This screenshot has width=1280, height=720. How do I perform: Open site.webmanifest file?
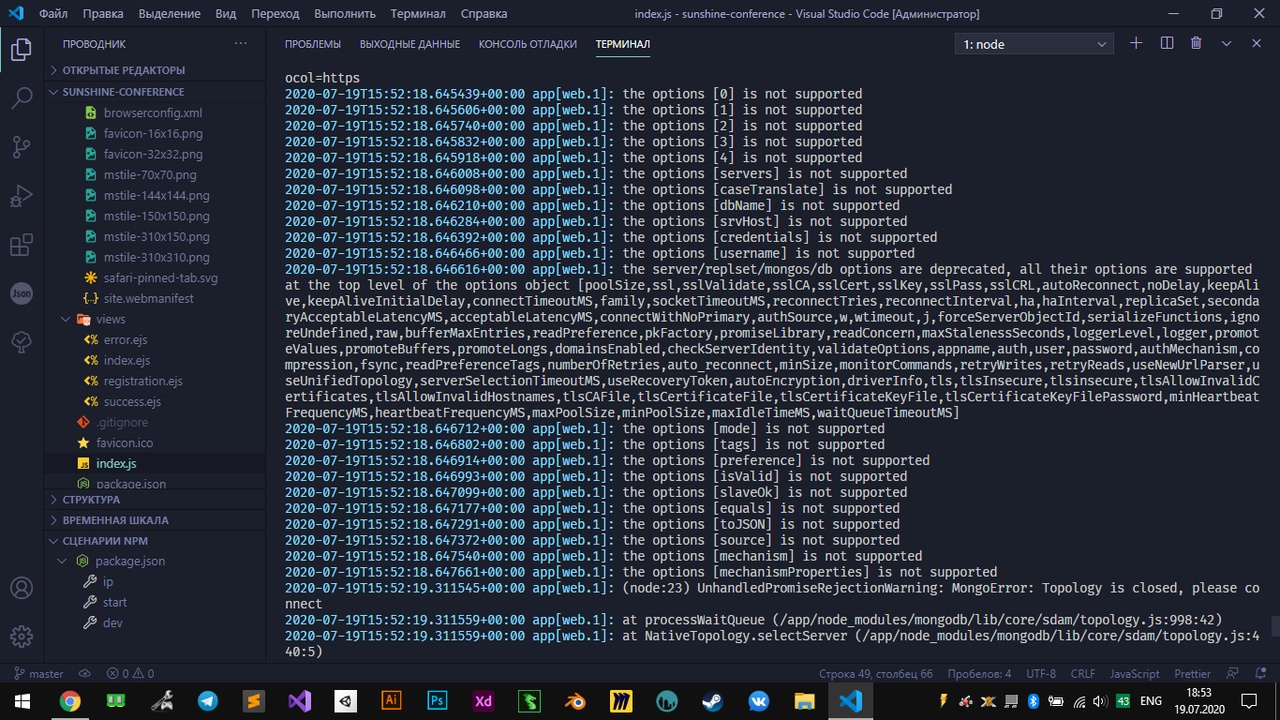pos(149,298)
